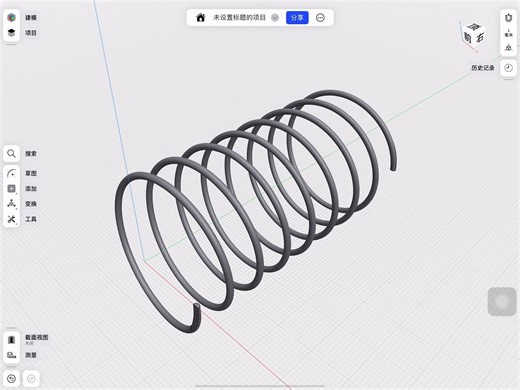This screenshot has width=520, height=390.
Task: Click the greyed redo arrow button
Action: [x=31, y=379]
